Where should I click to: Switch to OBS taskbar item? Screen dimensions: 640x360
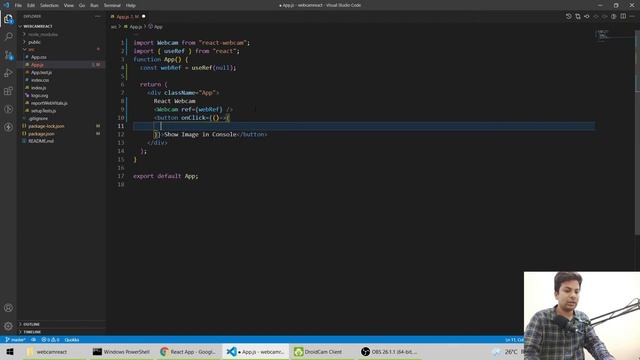coord(389,352)
